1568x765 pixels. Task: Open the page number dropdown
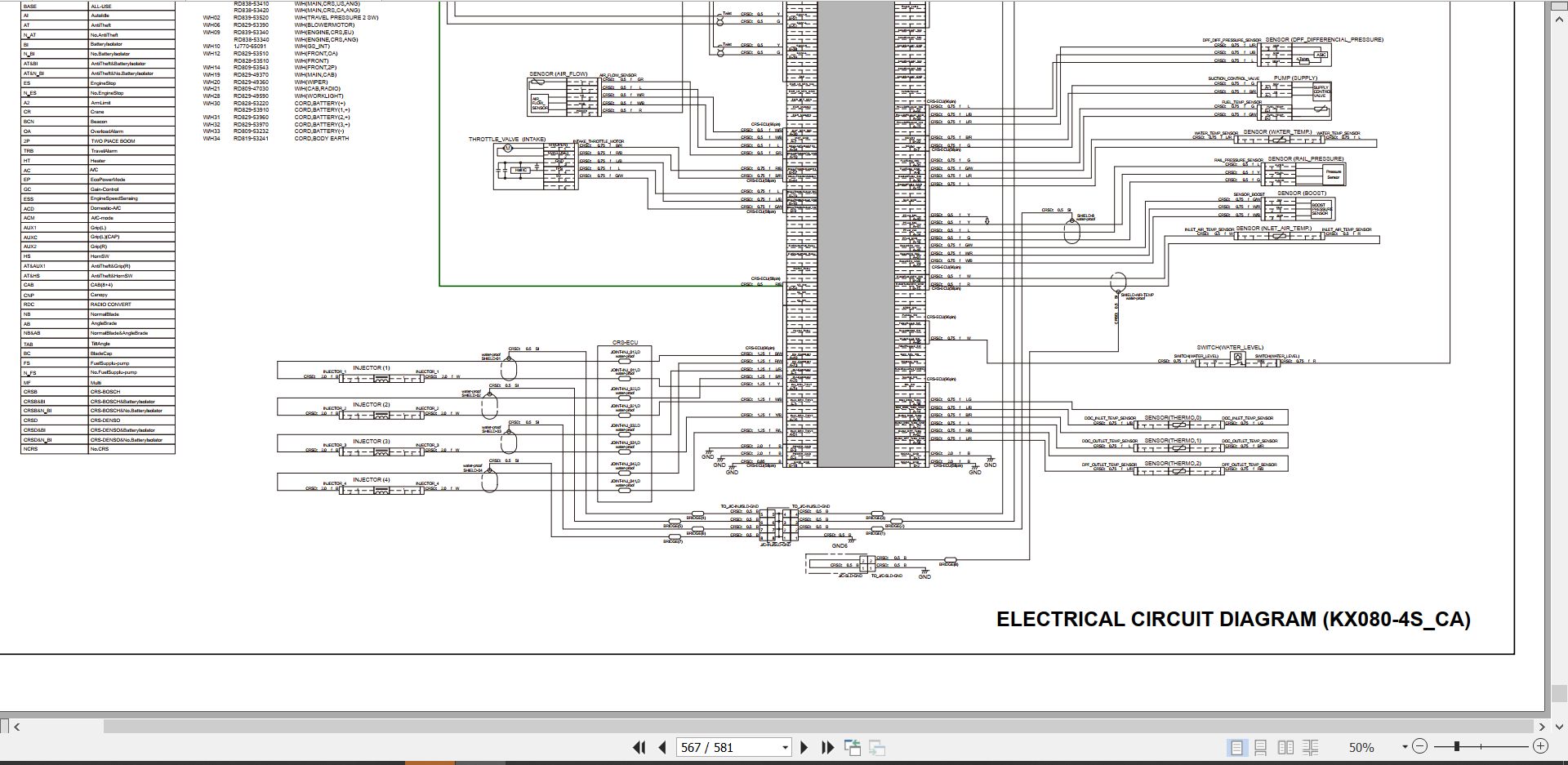[x=785, y=747]
